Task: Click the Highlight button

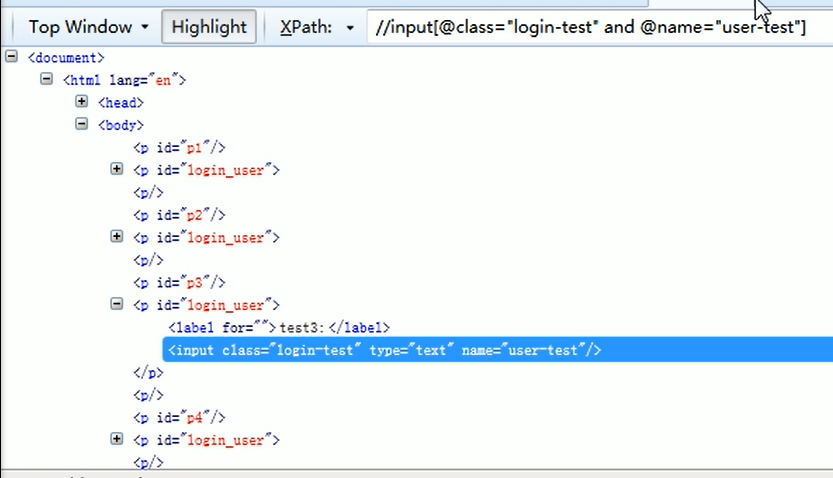Action: 209,27
